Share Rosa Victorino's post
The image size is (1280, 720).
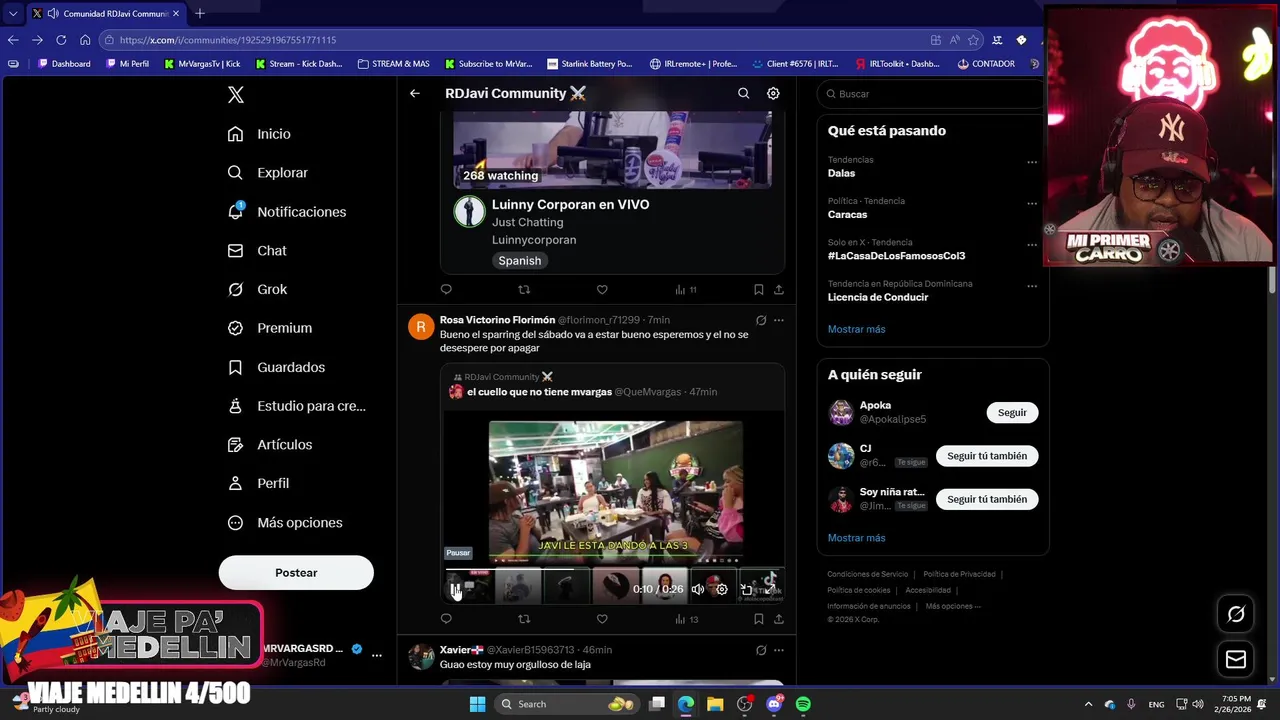pos(779,619)
